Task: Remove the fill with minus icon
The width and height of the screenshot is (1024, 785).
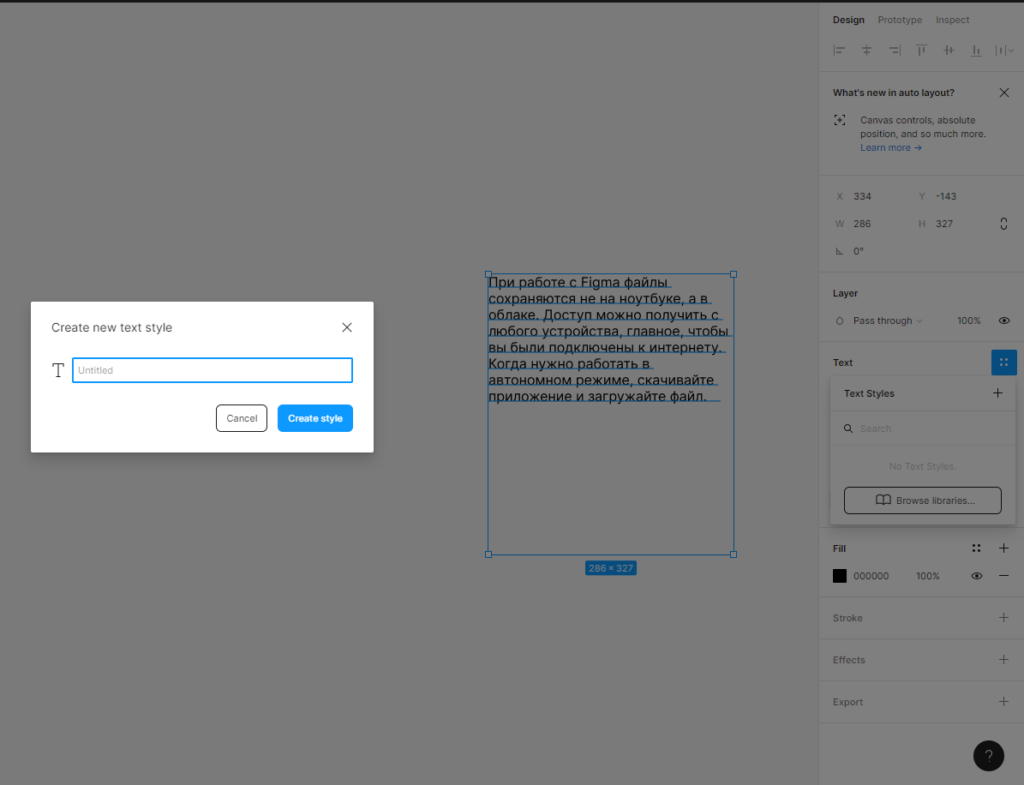Action: pos(1004,576)
